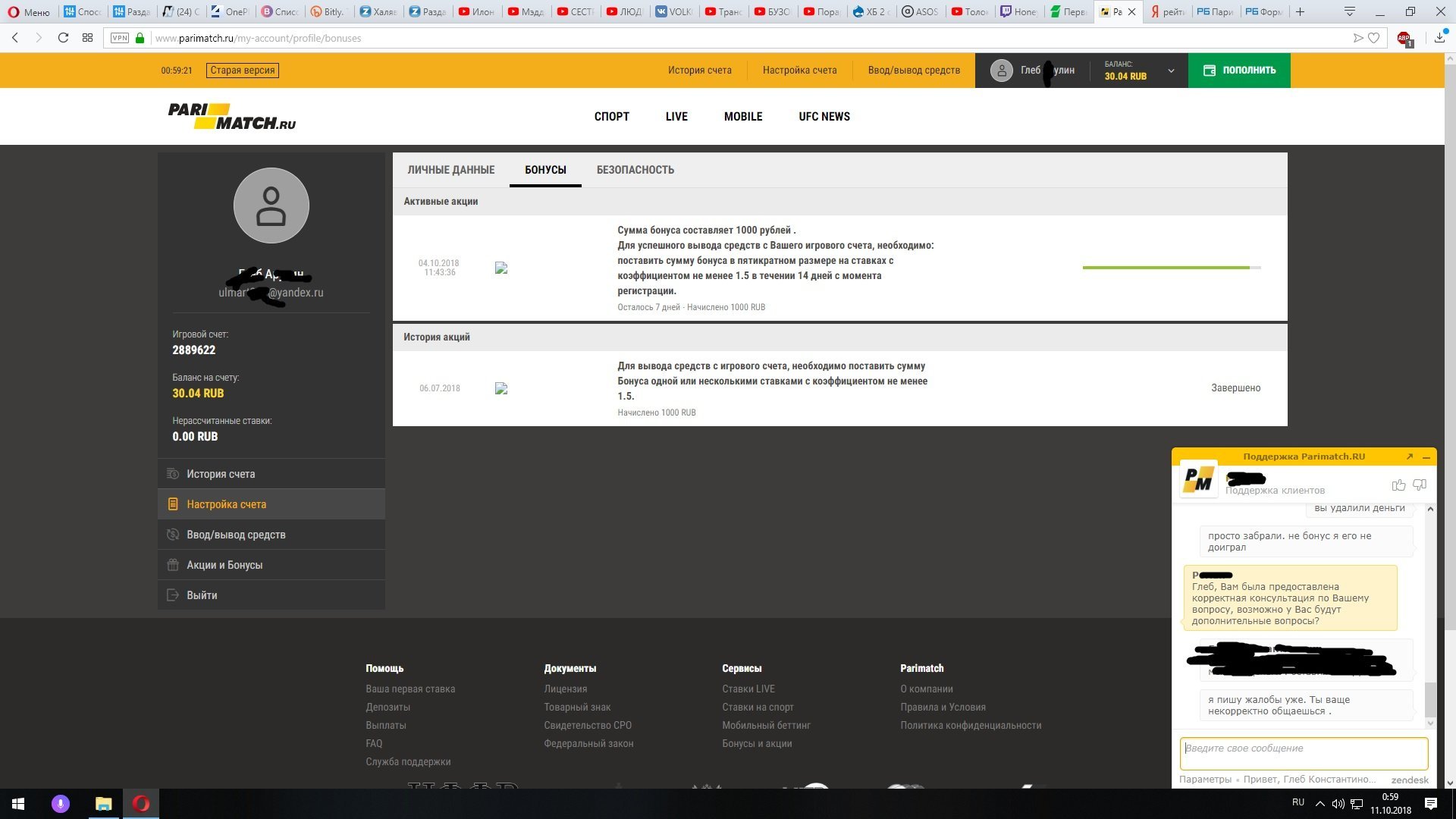Open File Explorer from taskbar
Viewport: 1456px width, 819px height.
(x=103, y=804)
